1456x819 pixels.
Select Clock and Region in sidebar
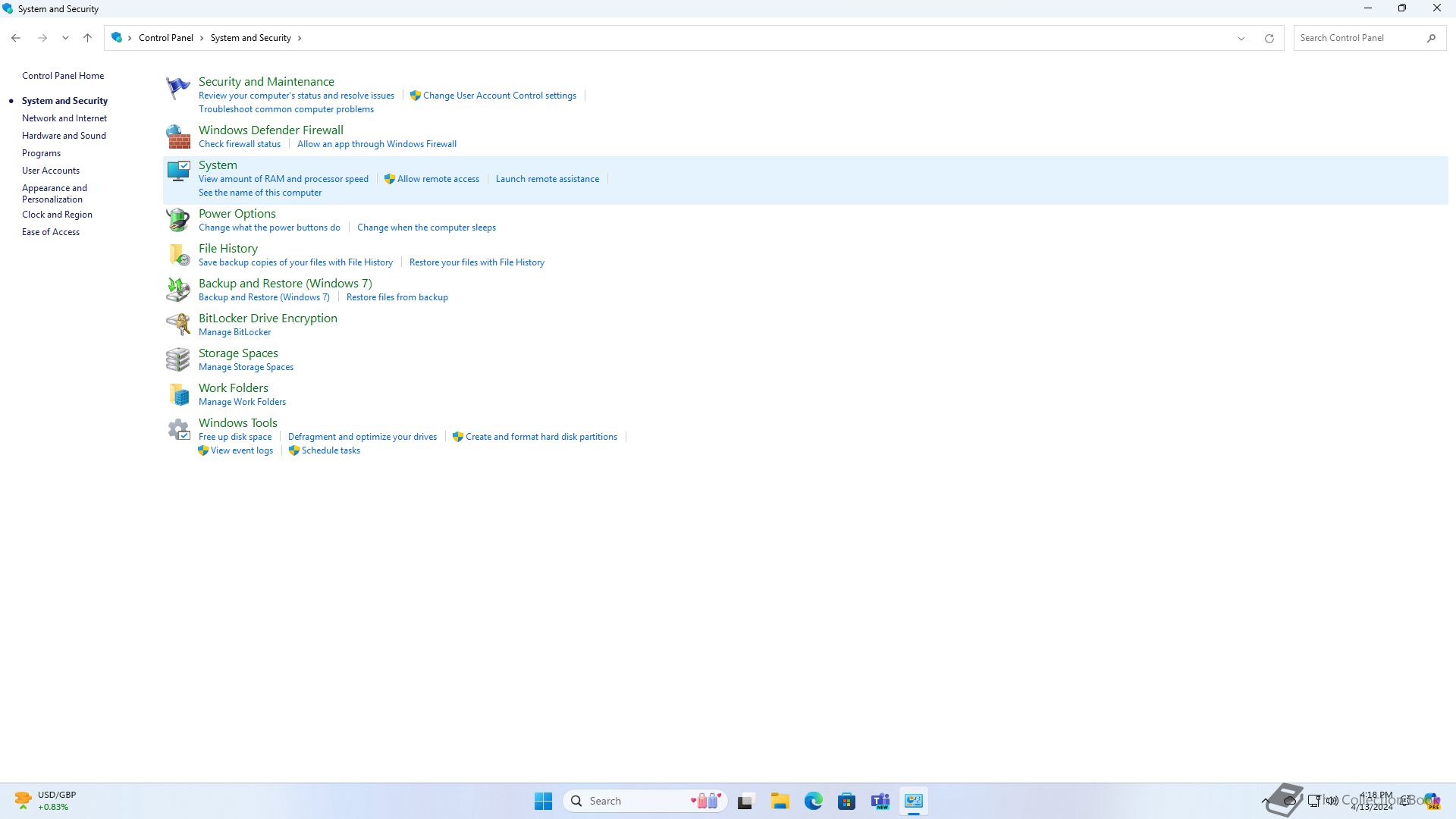(x=57, y=215)
